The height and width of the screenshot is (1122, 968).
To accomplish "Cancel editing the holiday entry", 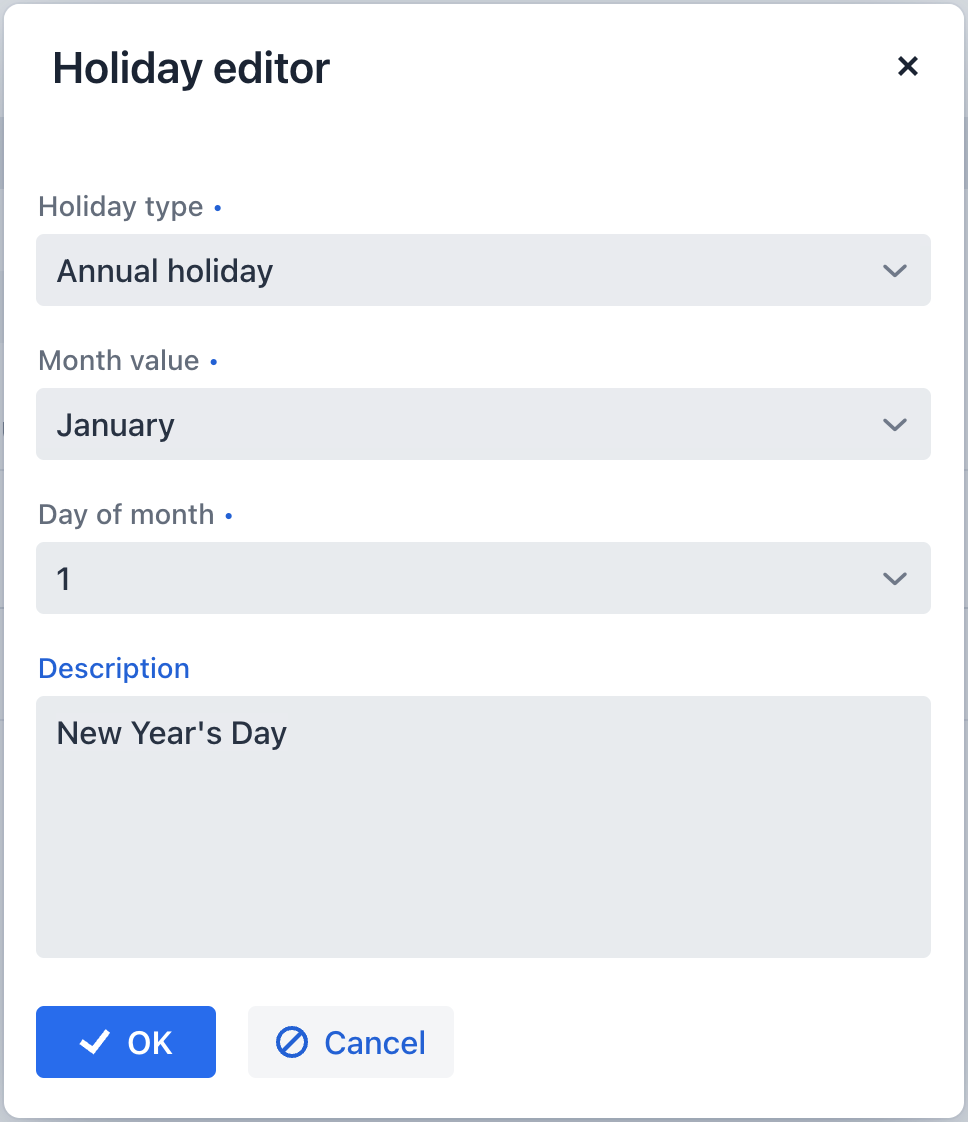I will click(350, 1042).
